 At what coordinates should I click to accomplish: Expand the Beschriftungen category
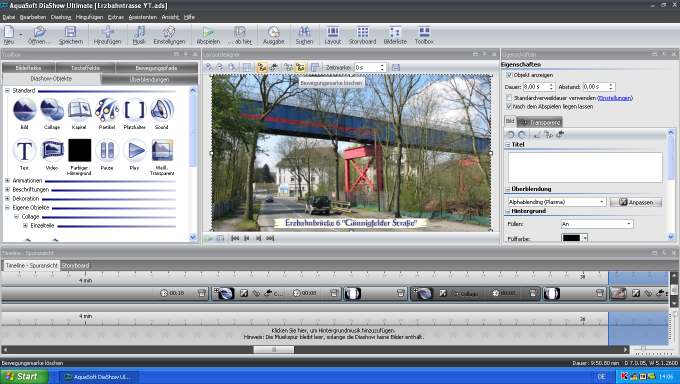click(x=7, y=190)
